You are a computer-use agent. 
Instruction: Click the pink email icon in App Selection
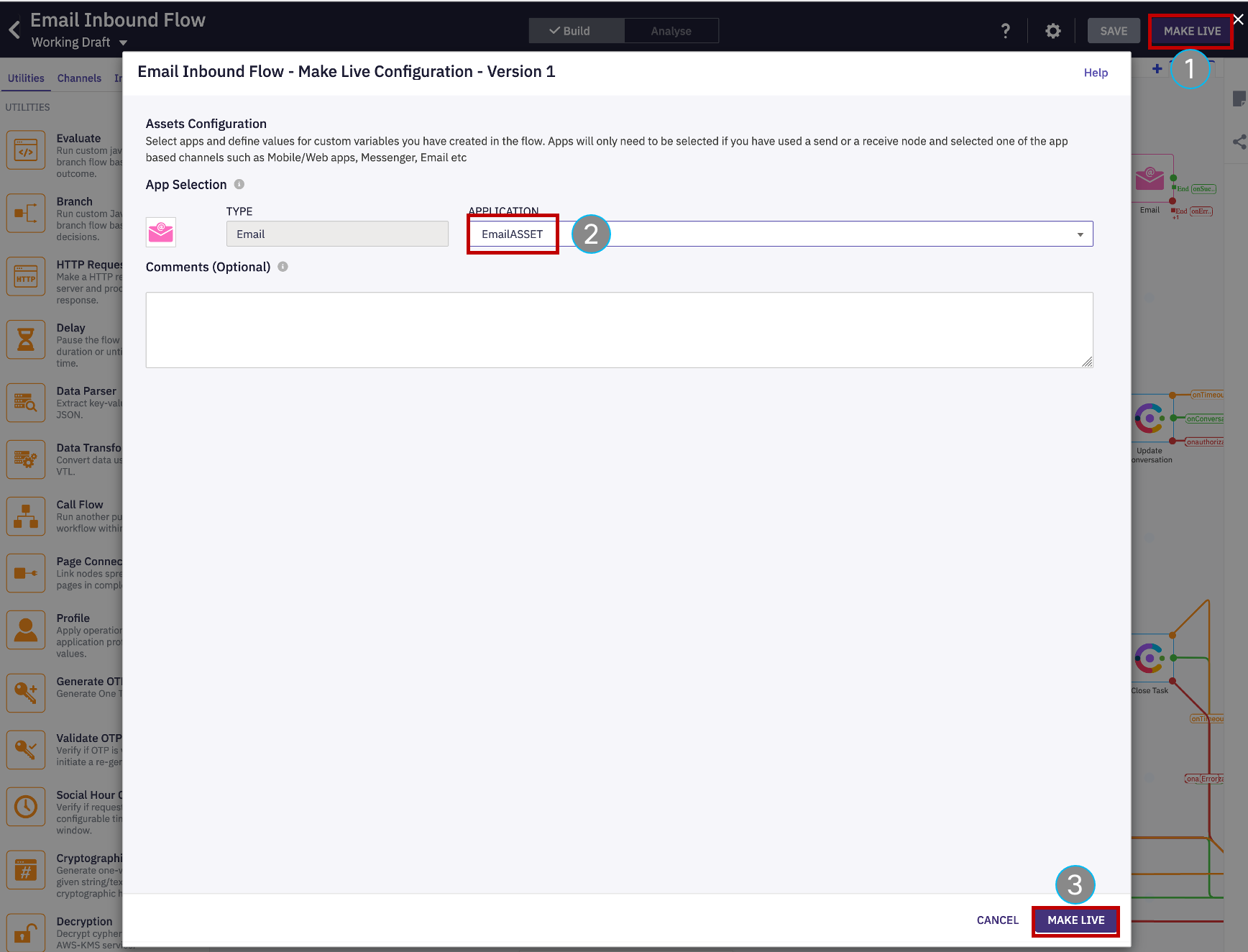161,232
